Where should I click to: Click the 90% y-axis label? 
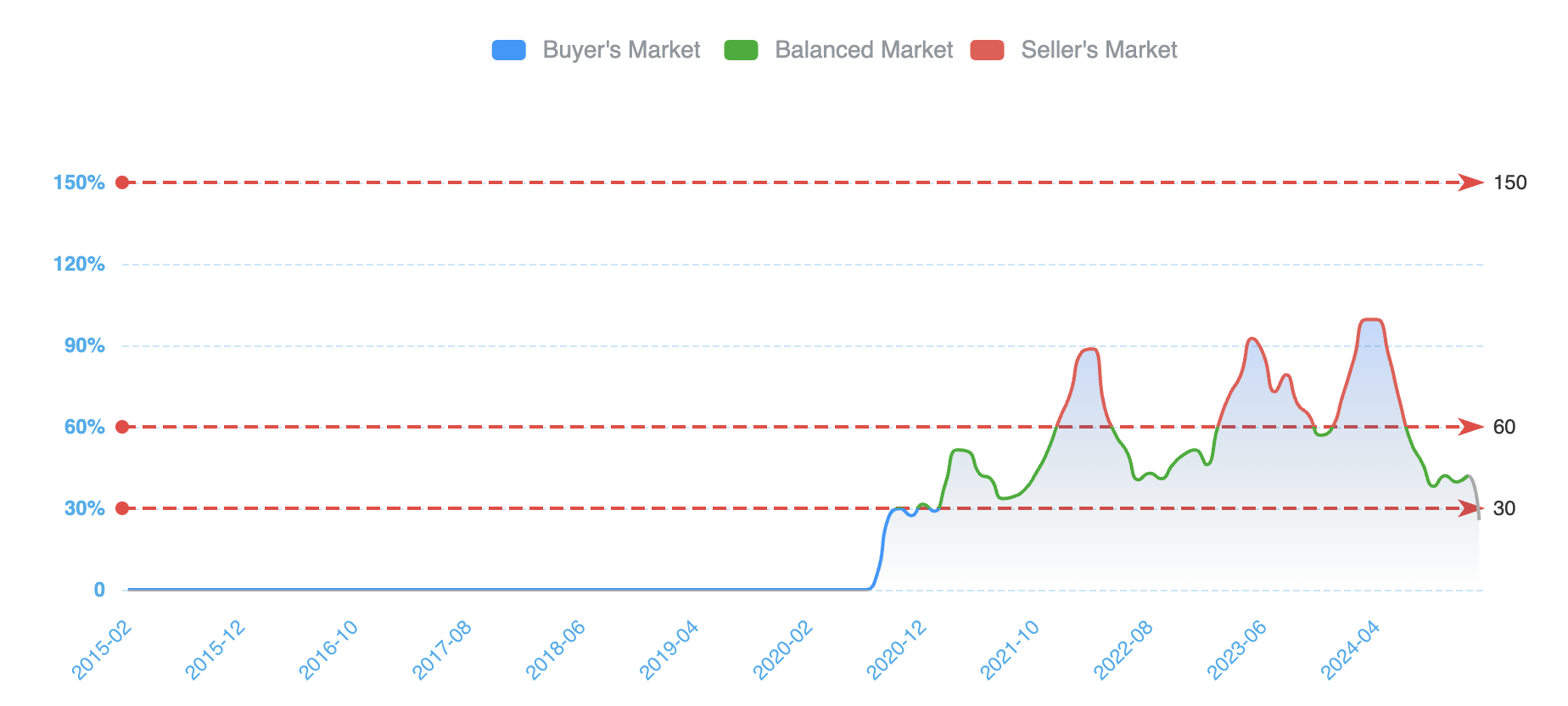pyautogui.click(x=84, y=345)
